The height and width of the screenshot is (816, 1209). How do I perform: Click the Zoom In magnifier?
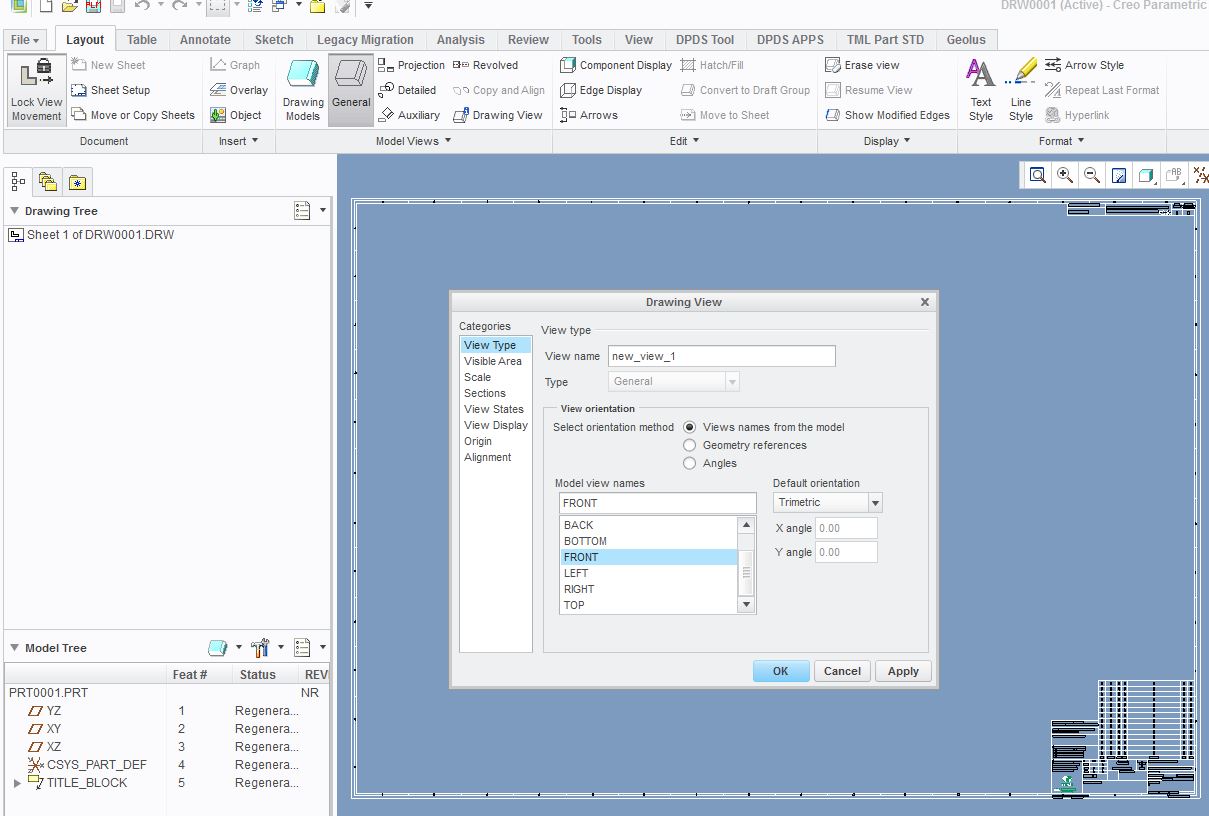(1065, 176)
